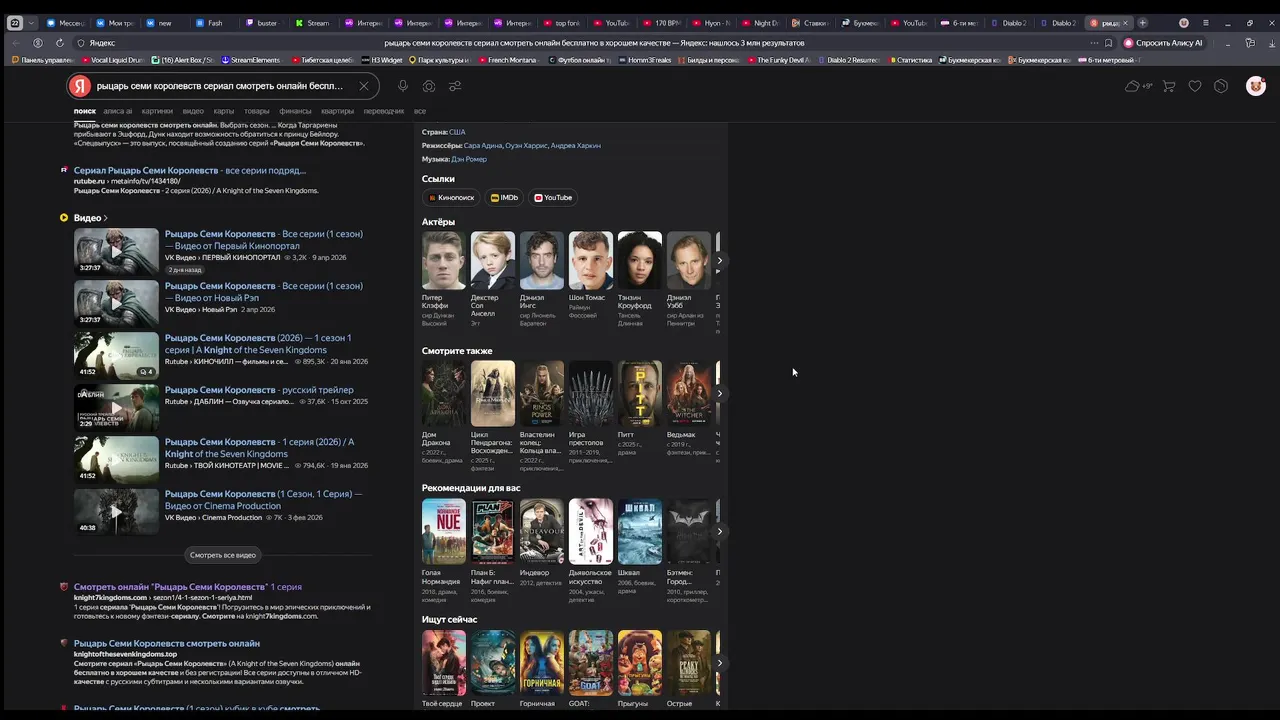
Task: Open Спросить Алису AI assistant
Action: [x=1163, y=43]
